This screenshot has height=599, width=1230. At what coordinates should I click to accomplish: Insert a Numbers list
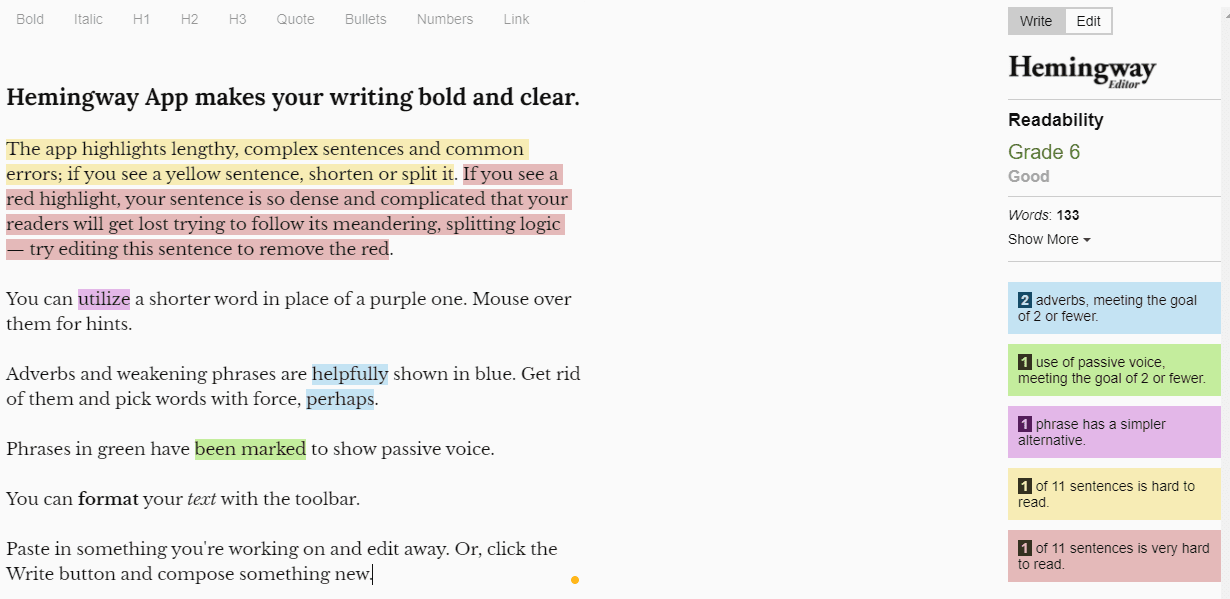tap(445, 19)
